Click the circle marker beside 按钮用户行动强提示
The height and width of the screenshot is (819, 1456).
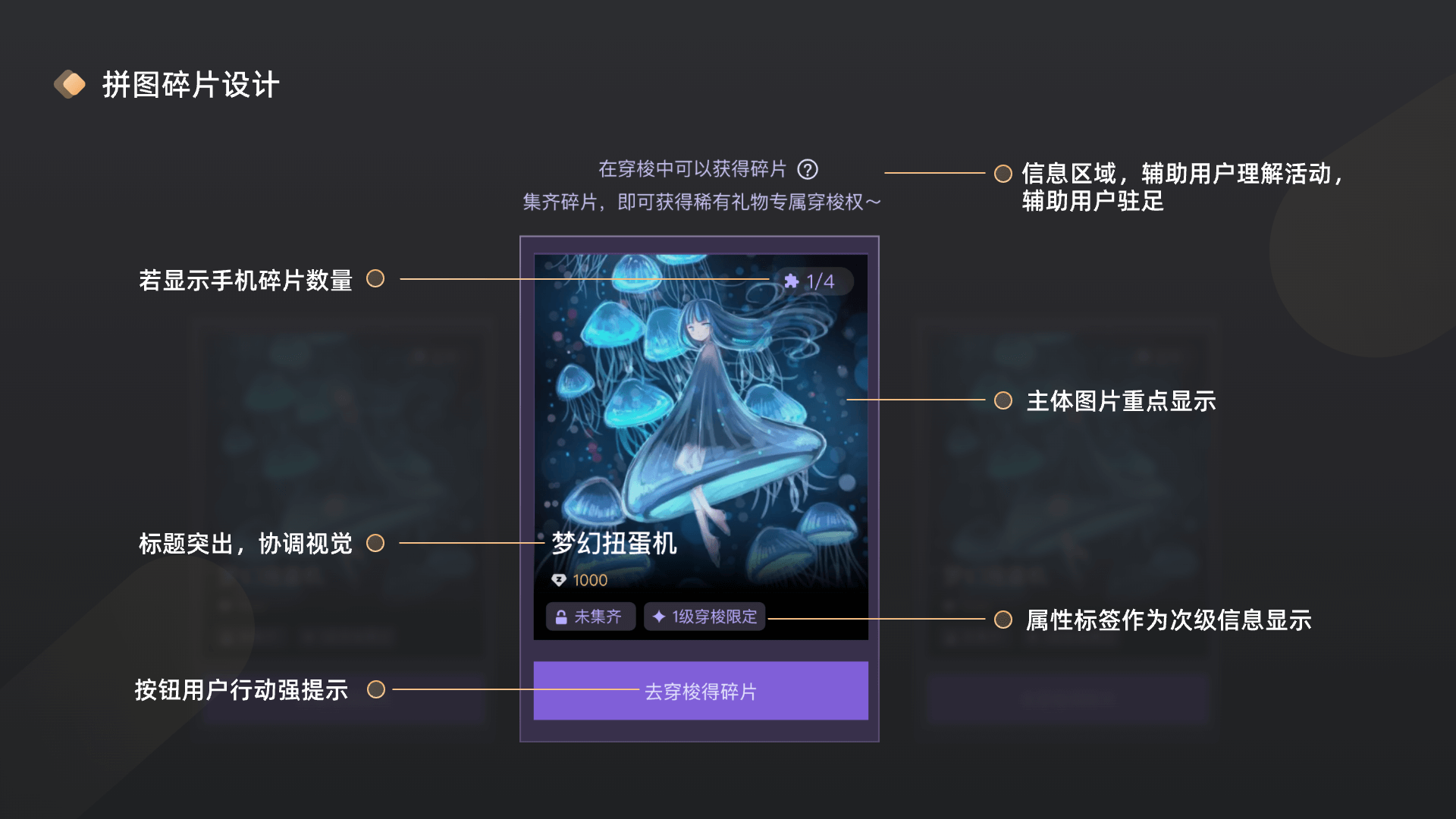pos(376,689)
